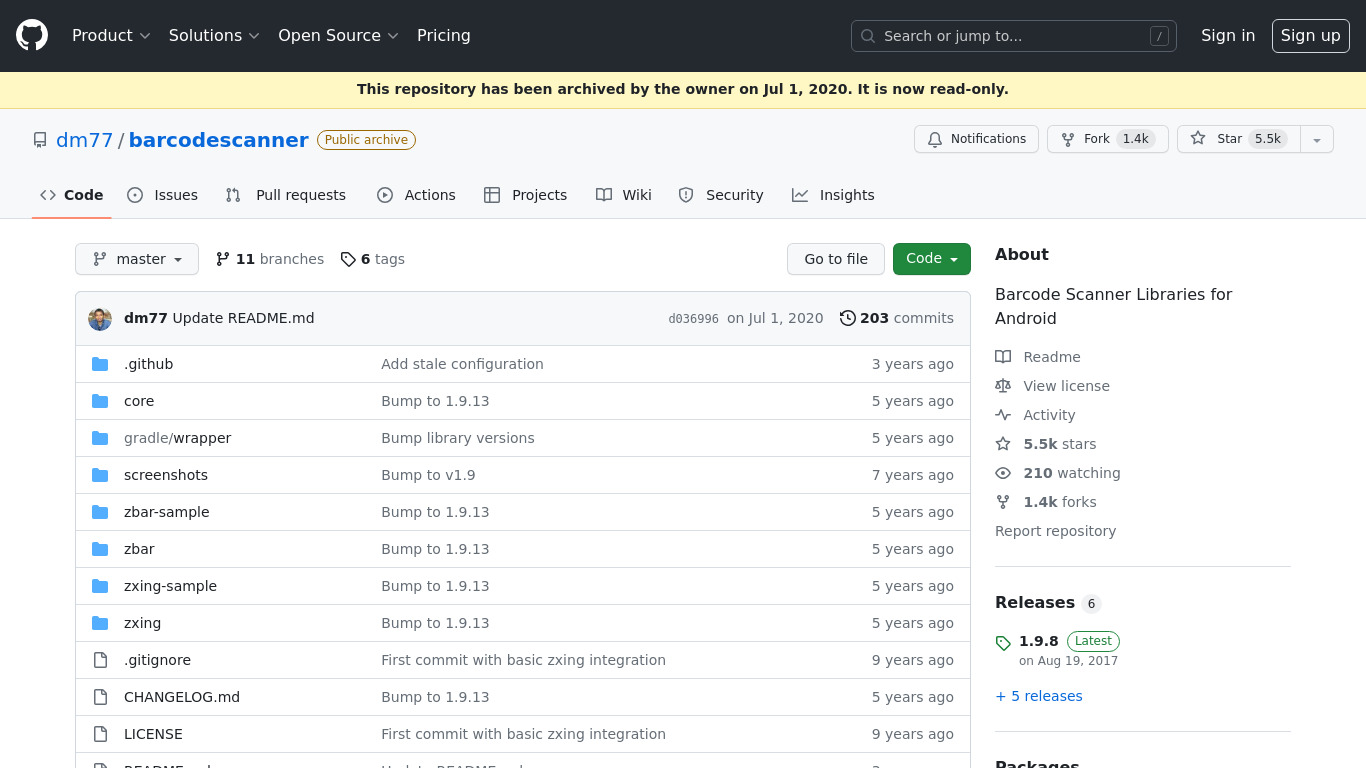Click the zbar-sample folder icon
This screenshot has width=1366, height=768.
pyautogui.click(x=100, y=512)
